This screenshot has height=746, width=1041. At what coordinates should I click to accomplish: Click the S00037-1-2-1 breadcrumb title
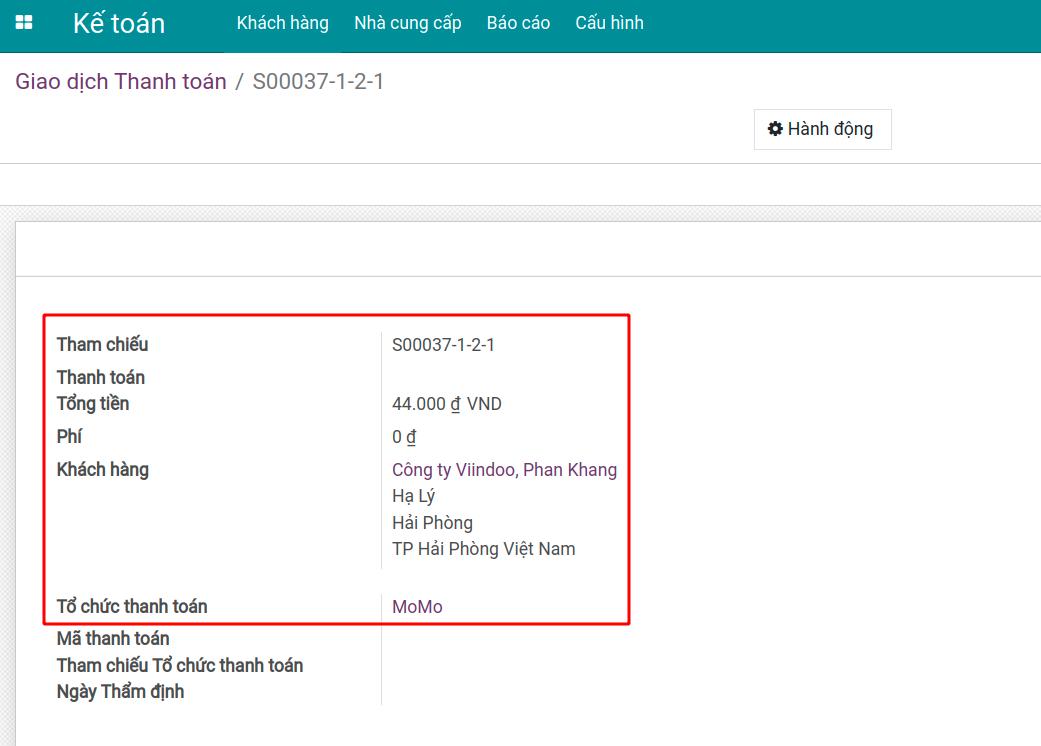318,82
